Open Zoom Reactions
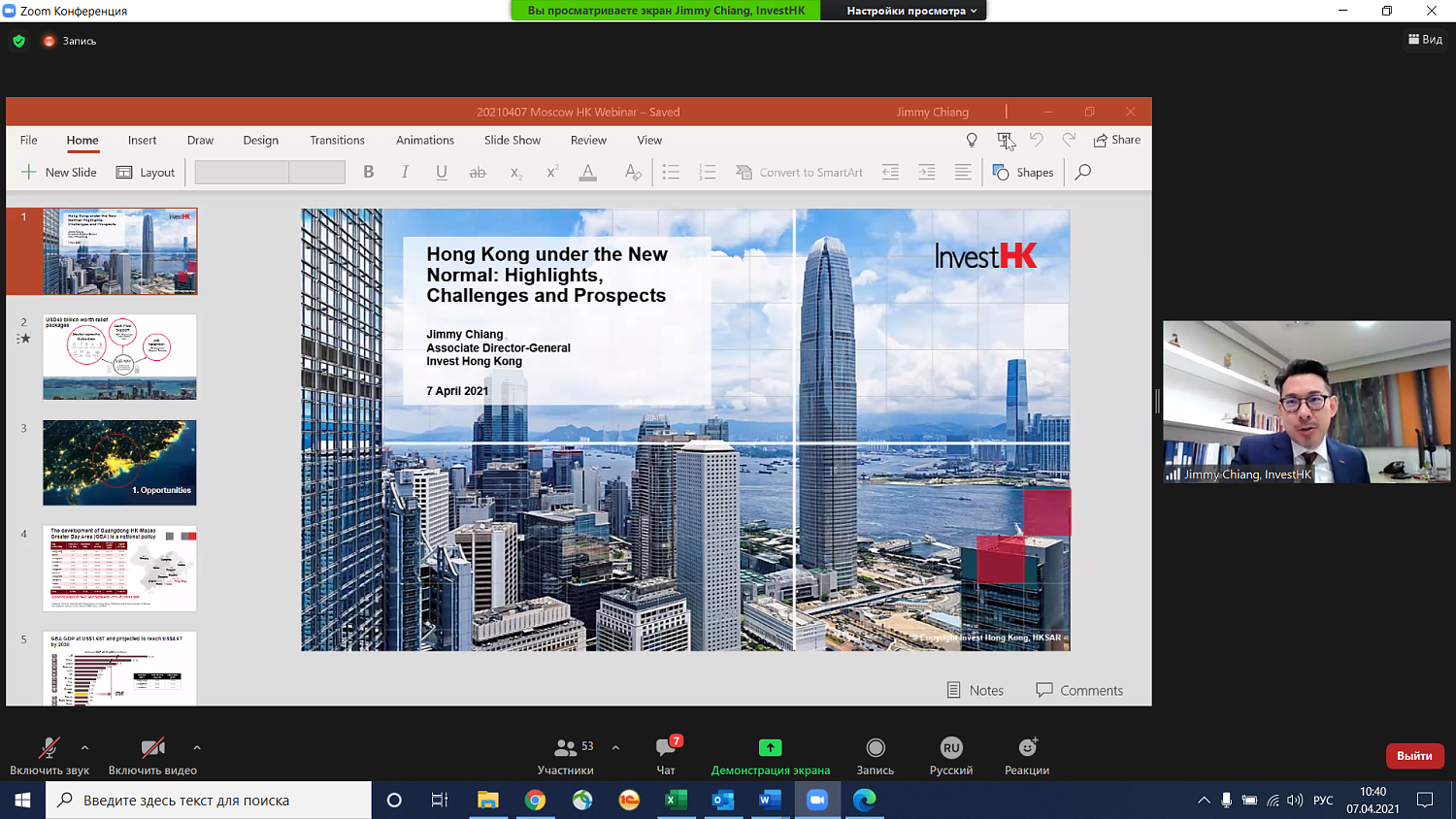Screen dimensions: 1456x819 [1027, 755]
